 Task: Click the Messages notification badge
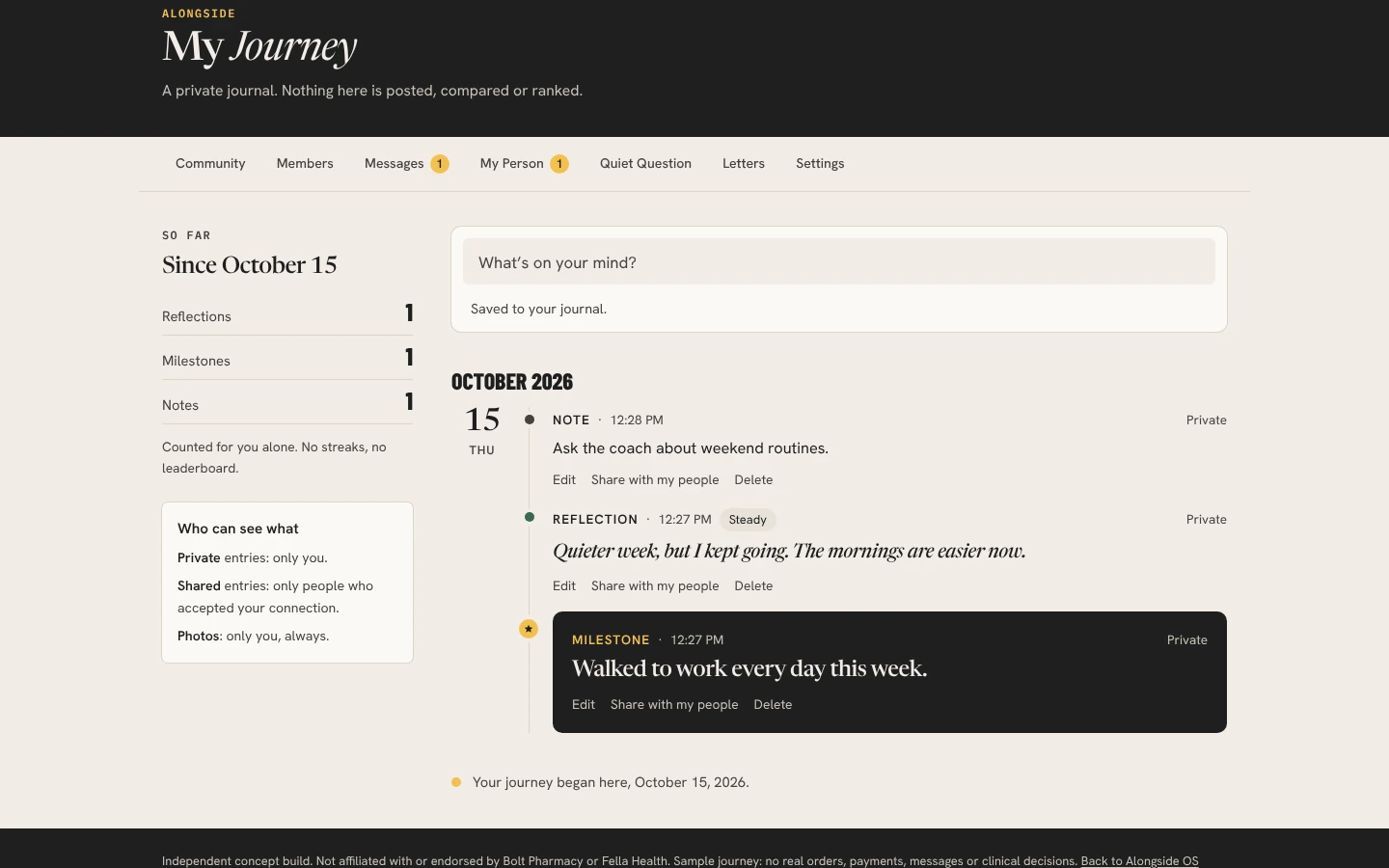tap(440, 164)
